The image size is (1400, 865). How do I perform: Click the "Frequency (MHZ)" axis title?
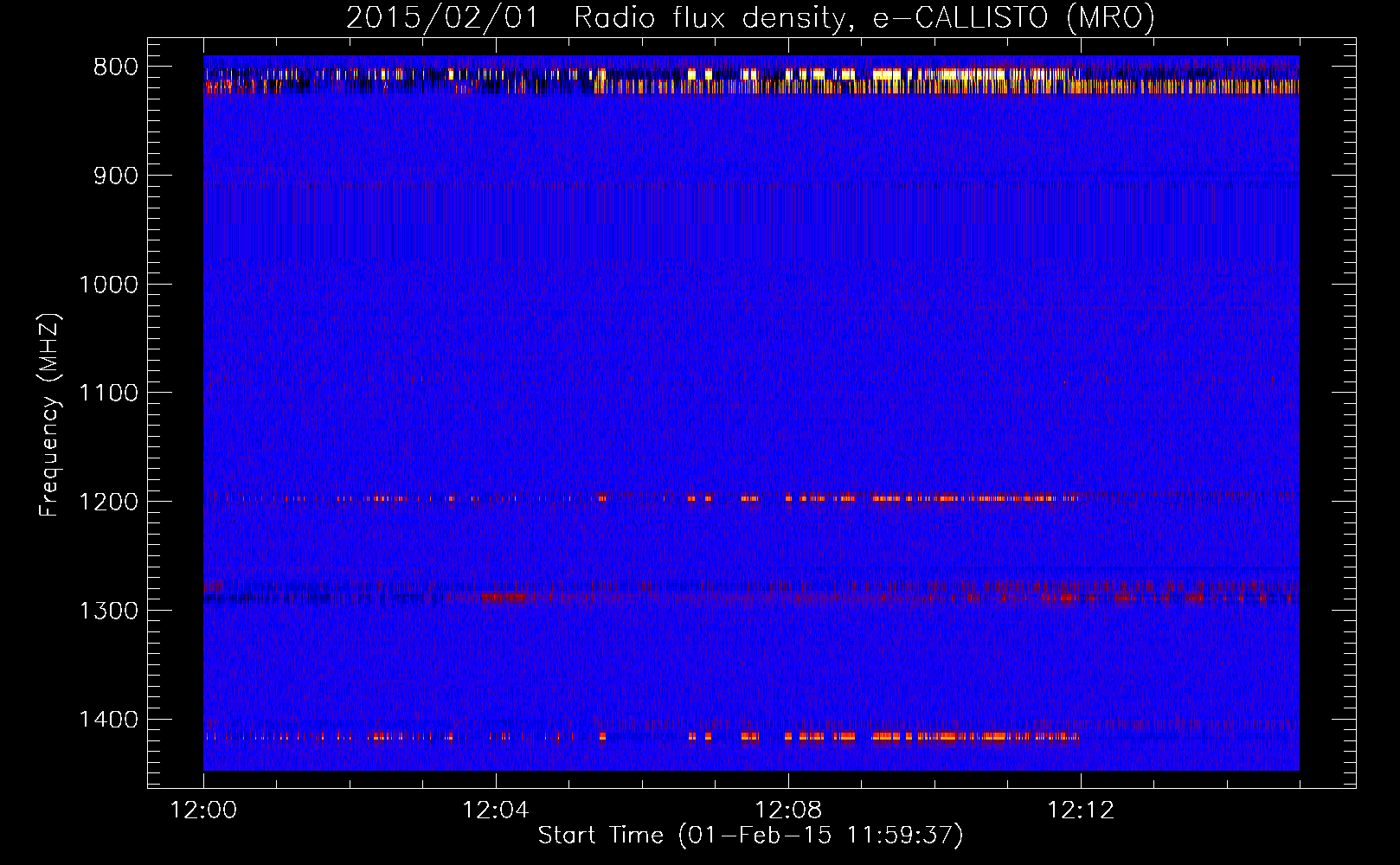coord(49,415)
